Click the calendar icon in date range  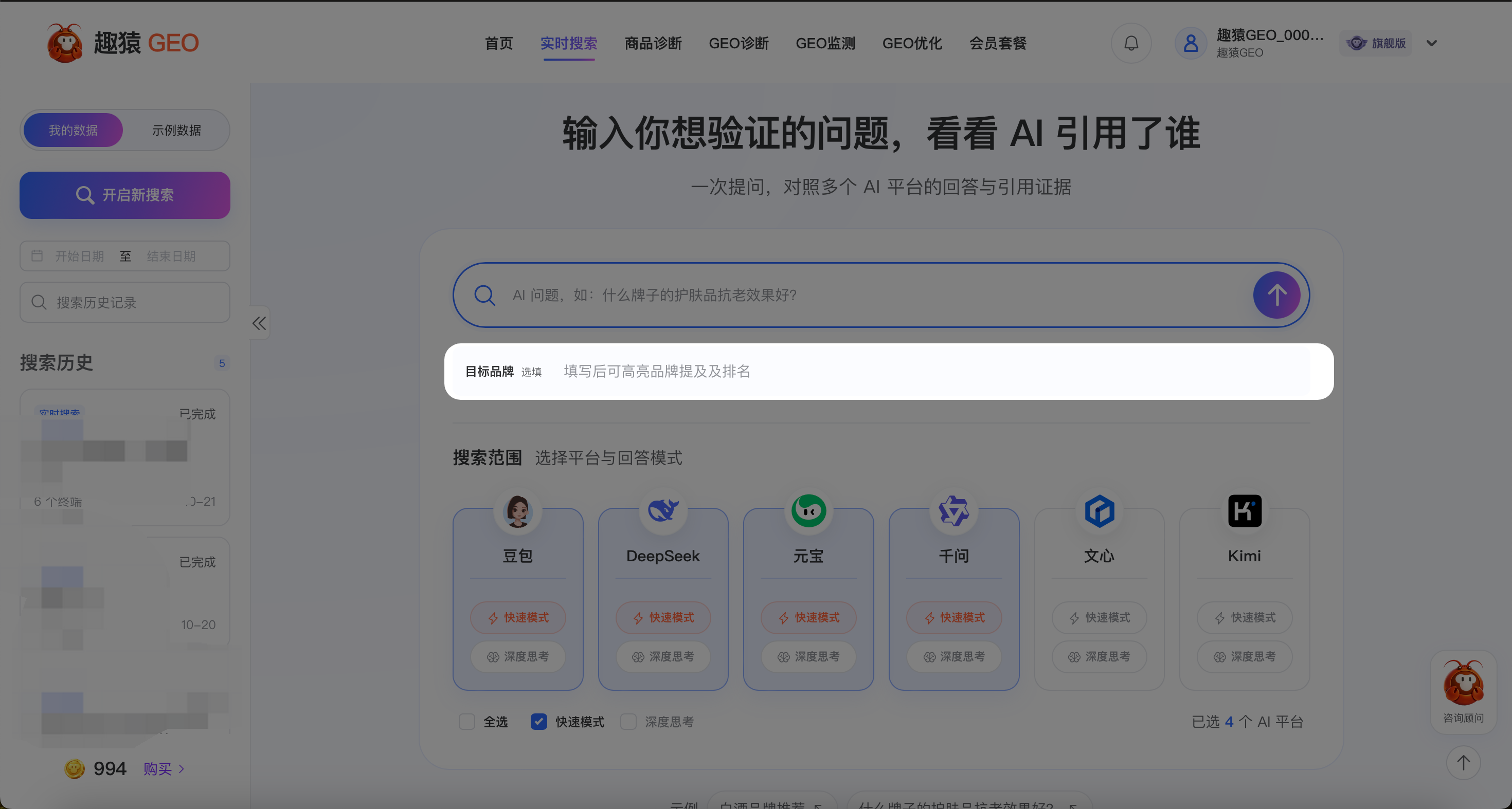37,256
